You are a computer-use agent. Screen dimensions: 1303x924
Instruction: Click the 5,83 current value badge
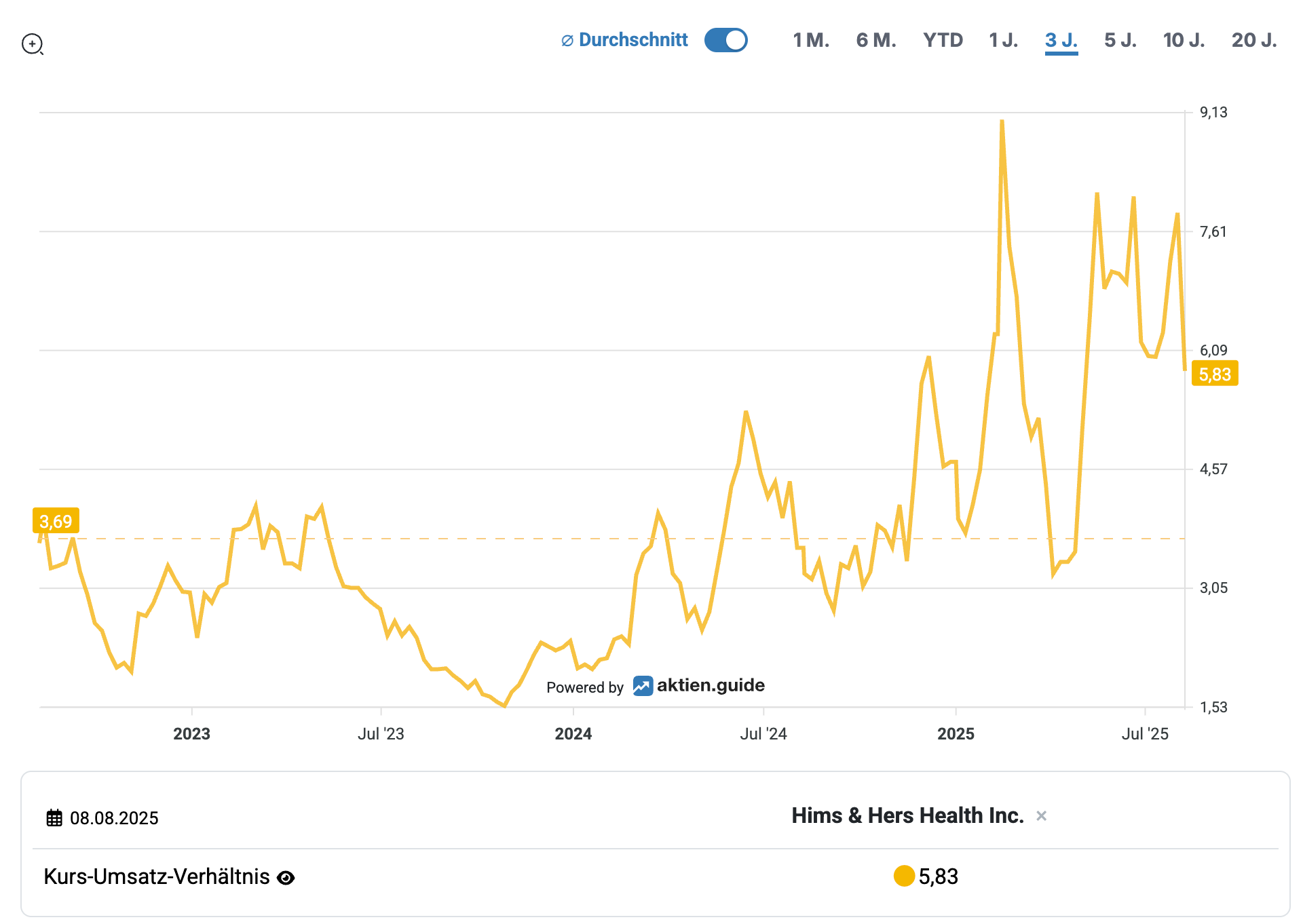[x=1214, y=374]
